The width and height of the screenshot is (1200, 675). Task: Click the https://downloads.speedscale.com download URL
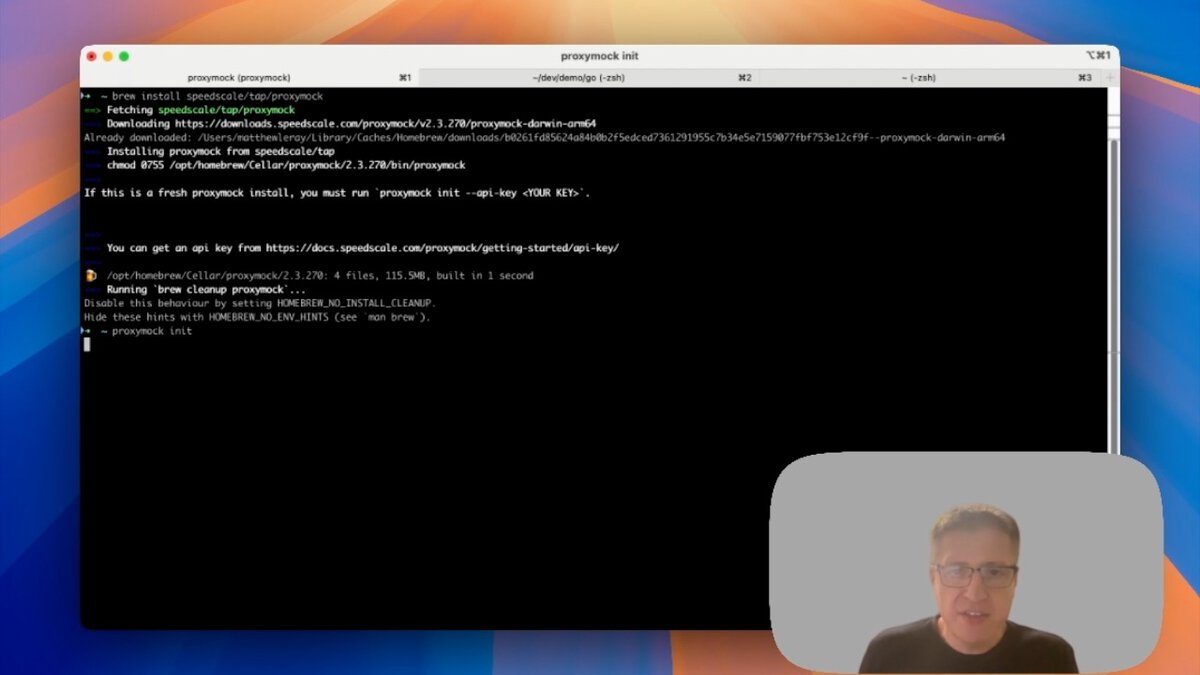click(x=386, y=124)
